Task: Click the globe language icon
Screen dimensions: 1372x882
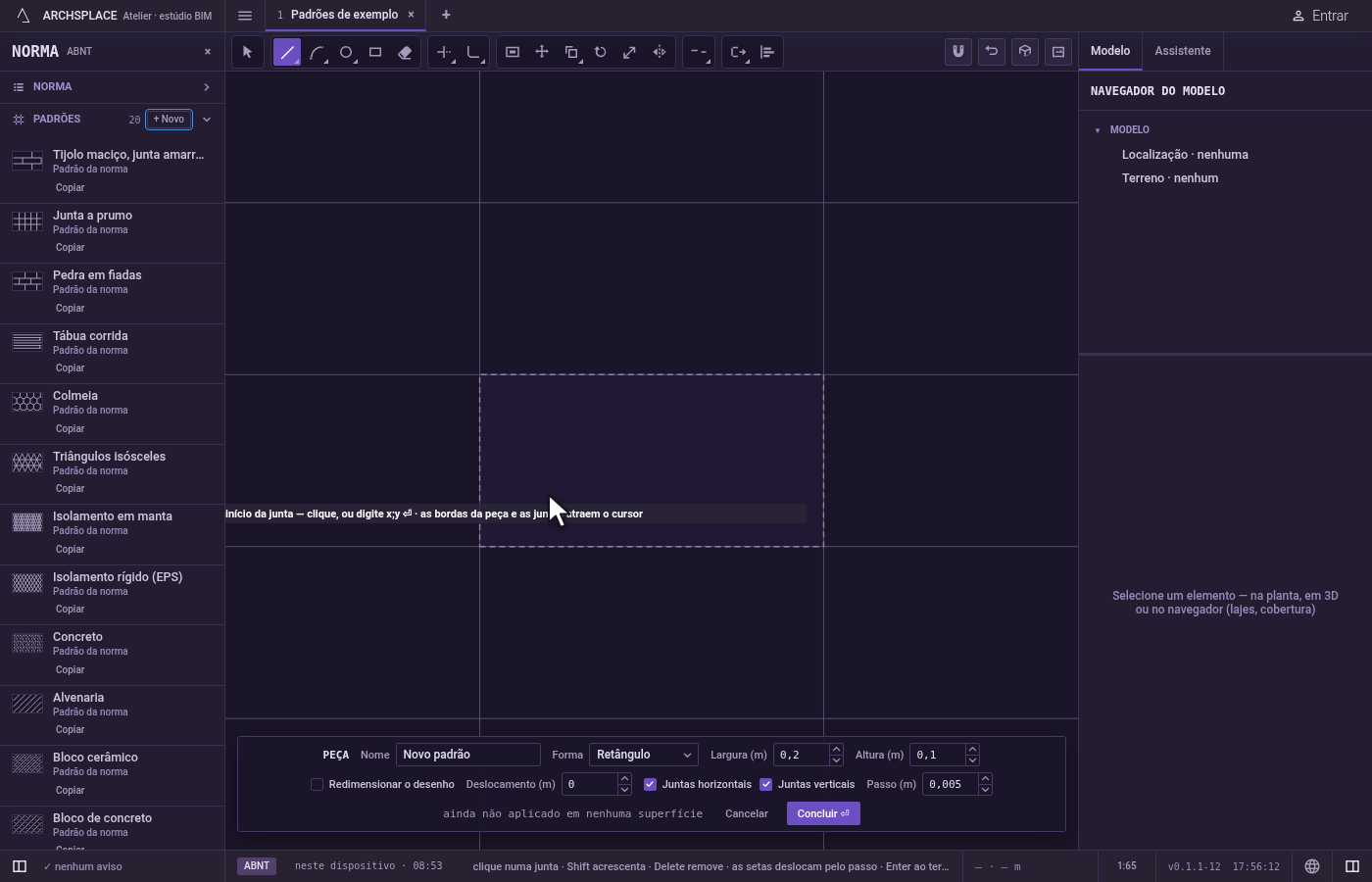Action: [x=1312, y=866]
